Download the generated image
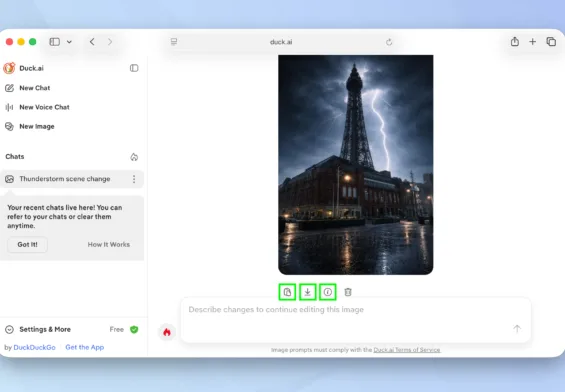 pos(307,292)
